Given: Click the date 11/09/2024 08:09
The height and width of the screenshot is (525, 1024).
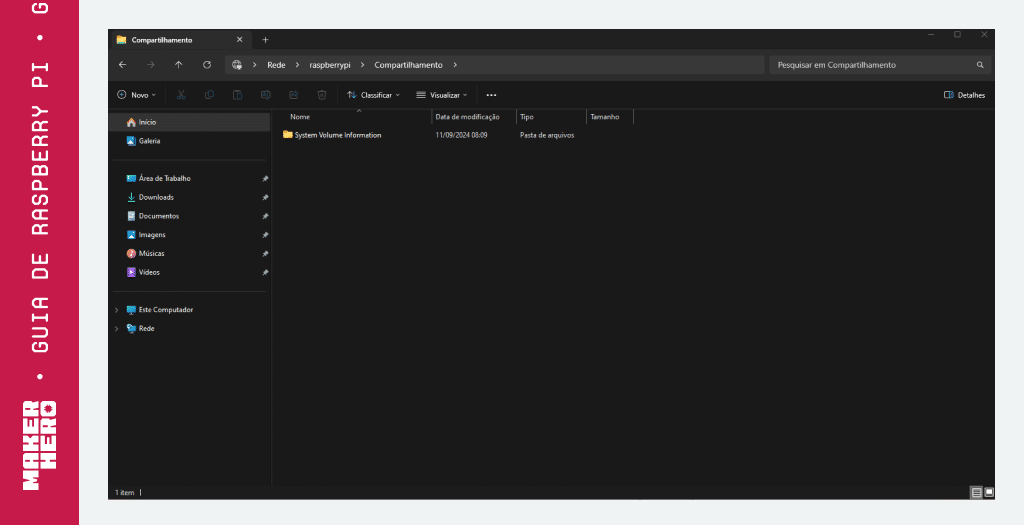Looking at the screenshot, I should click(x=461, y=135).
